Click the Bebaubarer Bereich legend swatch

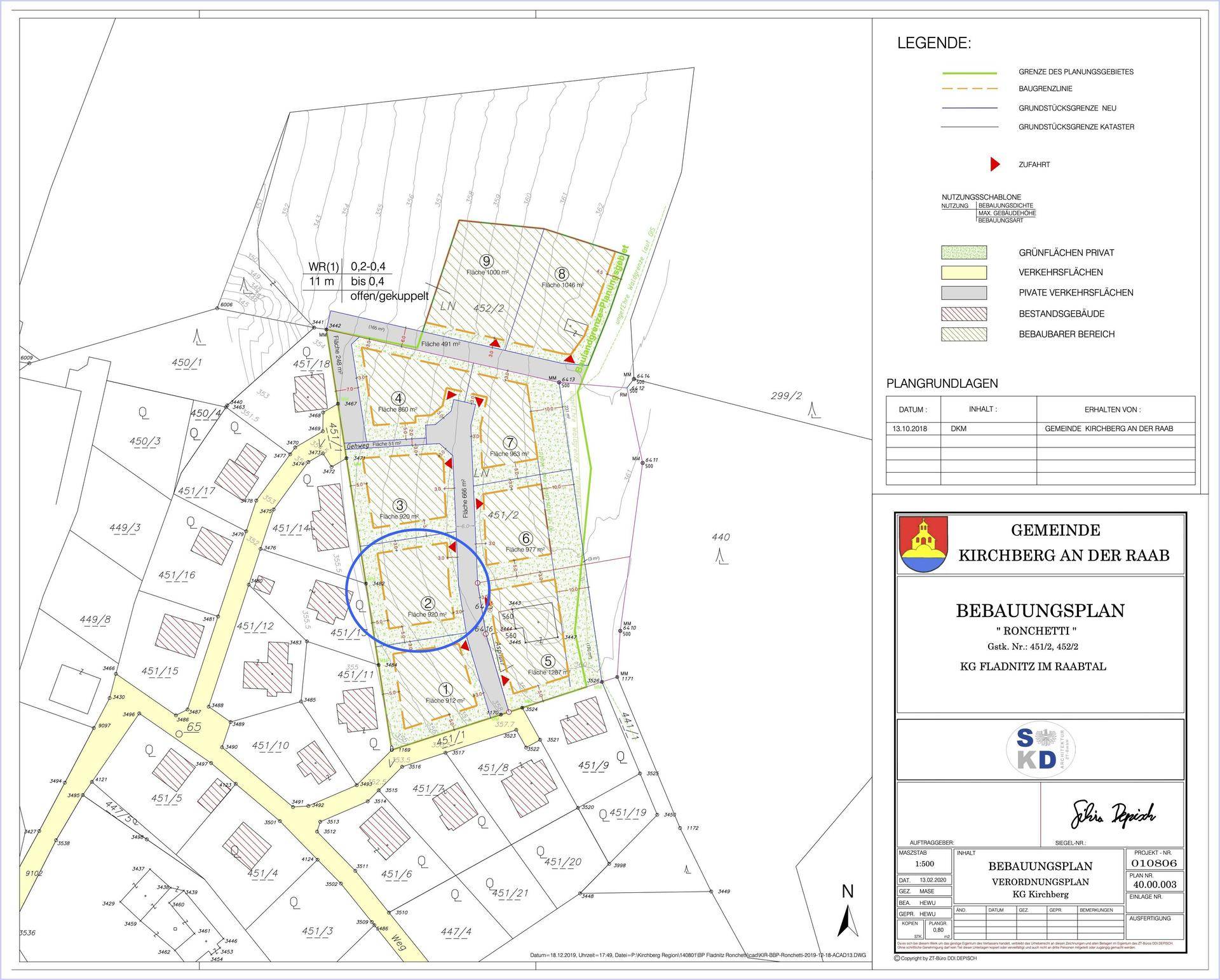pos(963,334)
